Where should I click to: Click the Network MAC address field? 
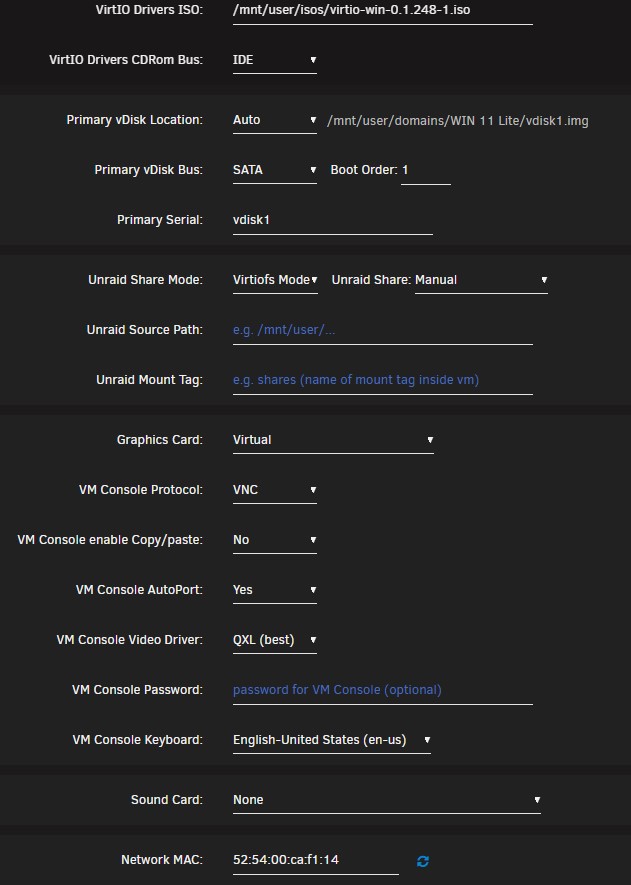316,861
